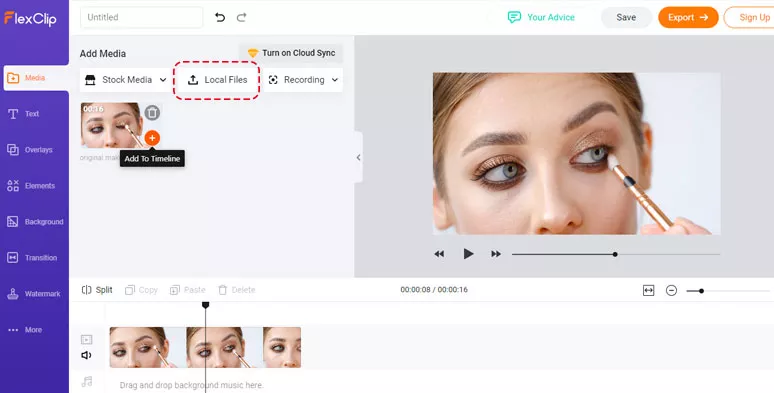Click the FlexClip logo
774x393 pixels.
pos(30,19)
